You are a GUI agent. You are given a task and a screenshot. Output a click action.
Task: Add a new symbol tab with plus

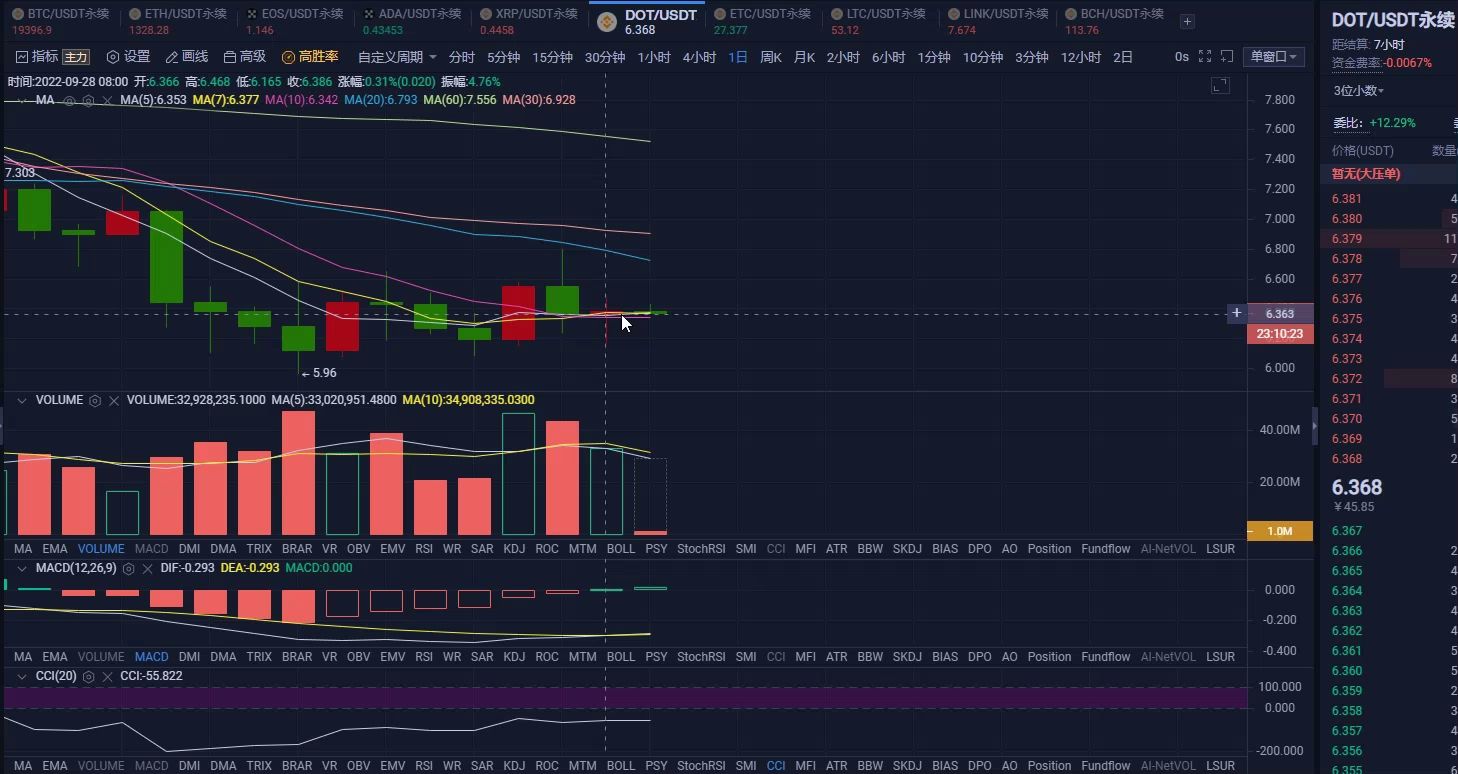coord(1187,21)
